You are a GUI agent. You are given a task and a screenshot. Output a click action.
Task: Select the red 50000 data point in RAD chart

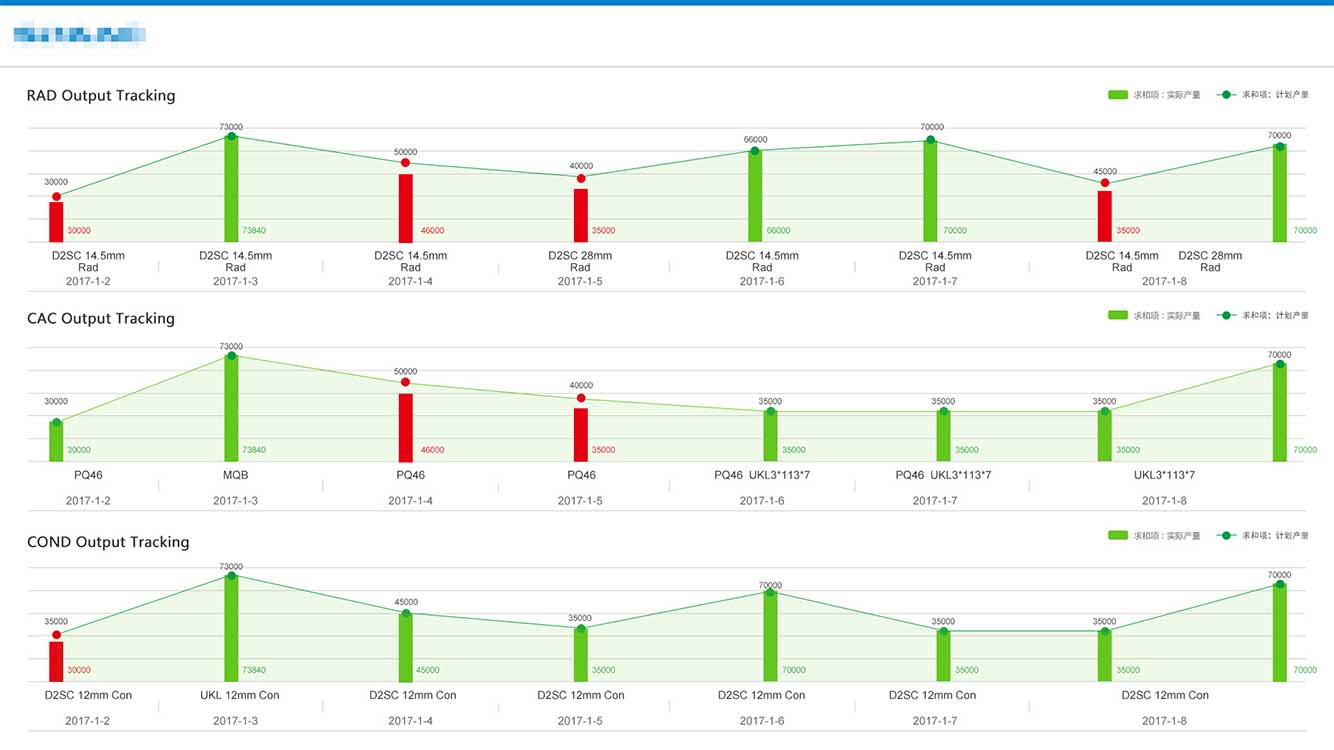[405, 163]
